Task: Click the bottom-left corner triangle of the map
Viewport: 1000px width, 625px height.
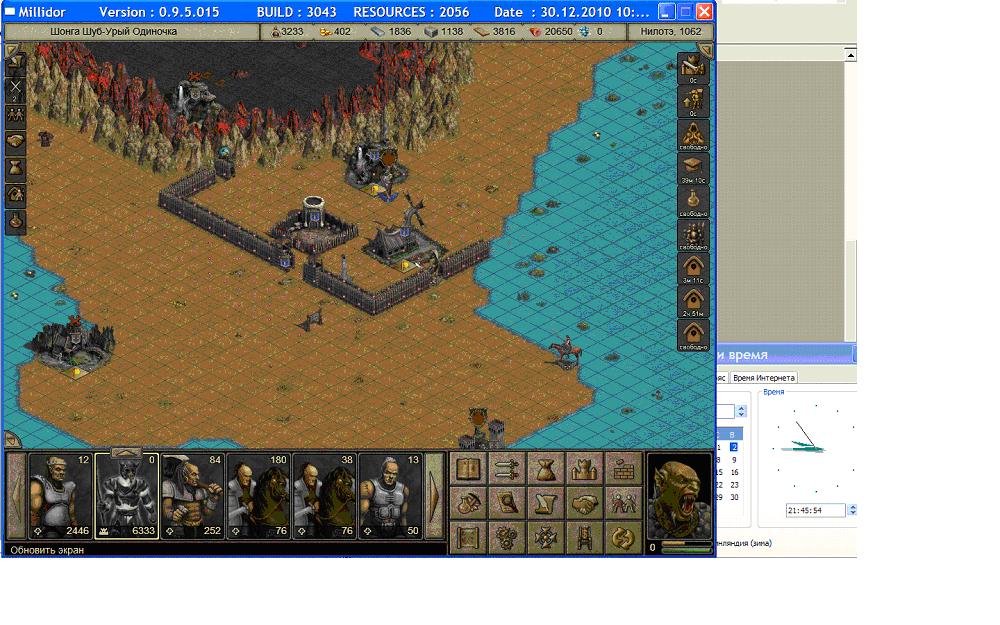Action: click(11, 439)
